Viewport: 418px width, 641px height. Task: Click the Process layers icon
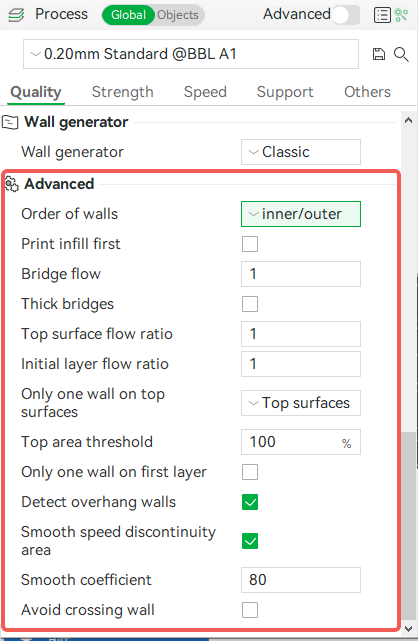coord(16,15)
